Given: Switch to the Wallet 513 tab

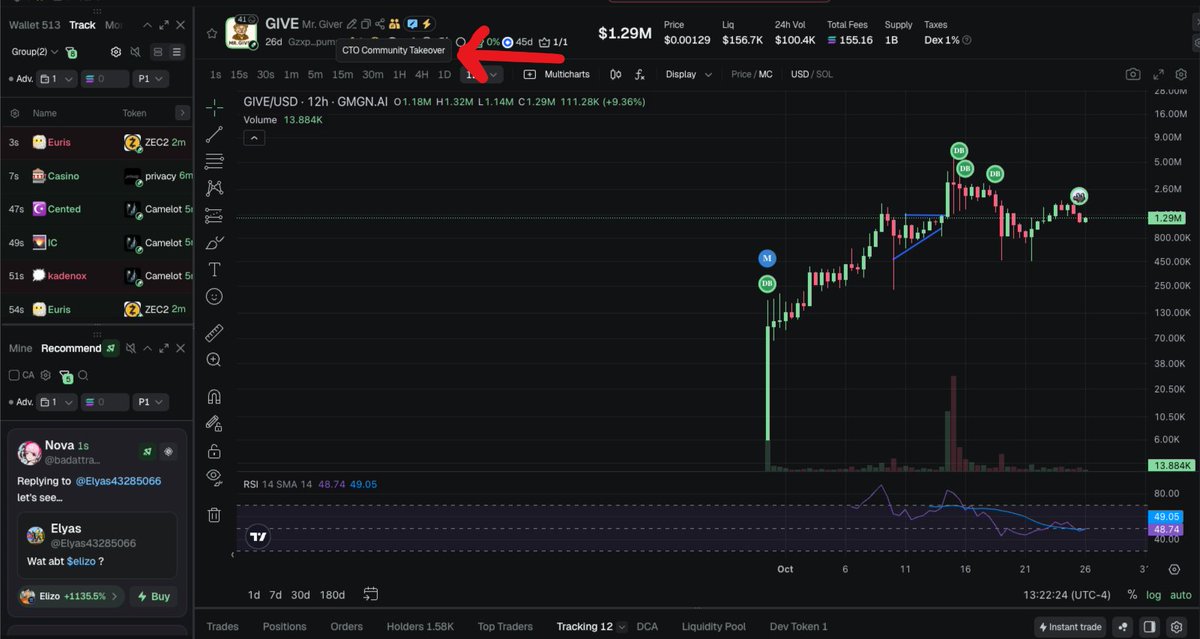Looking at the screenshot, I should coord(36,25).
